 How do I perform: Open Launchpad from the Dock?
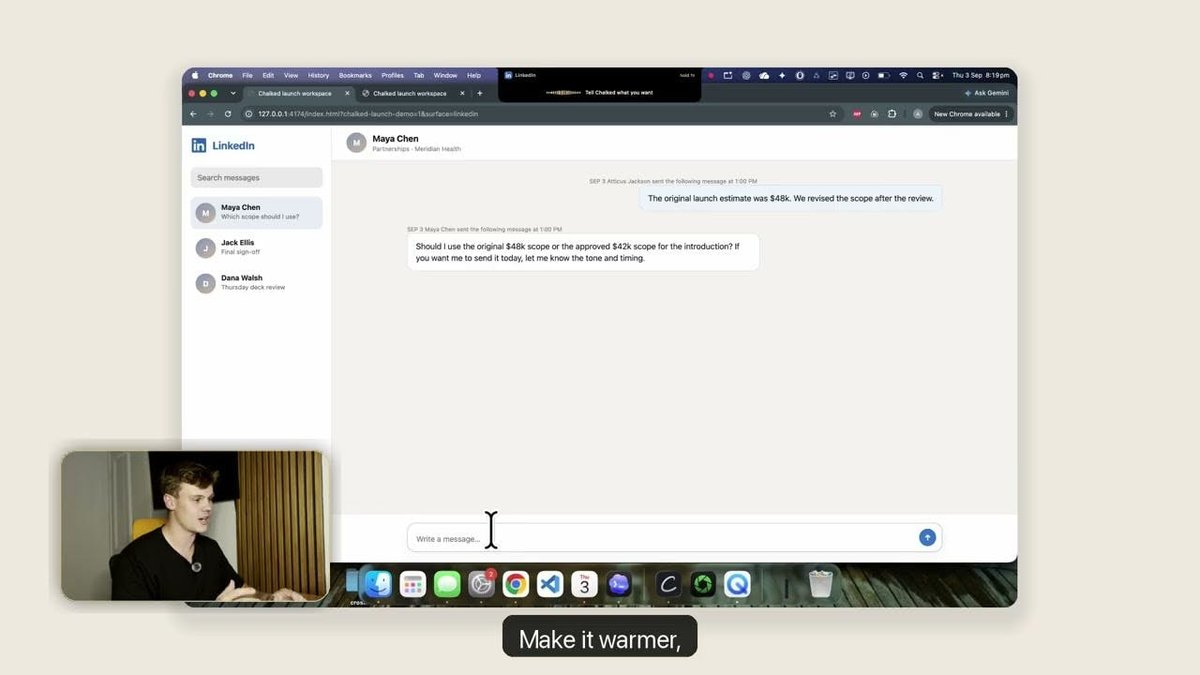point(413,584)
